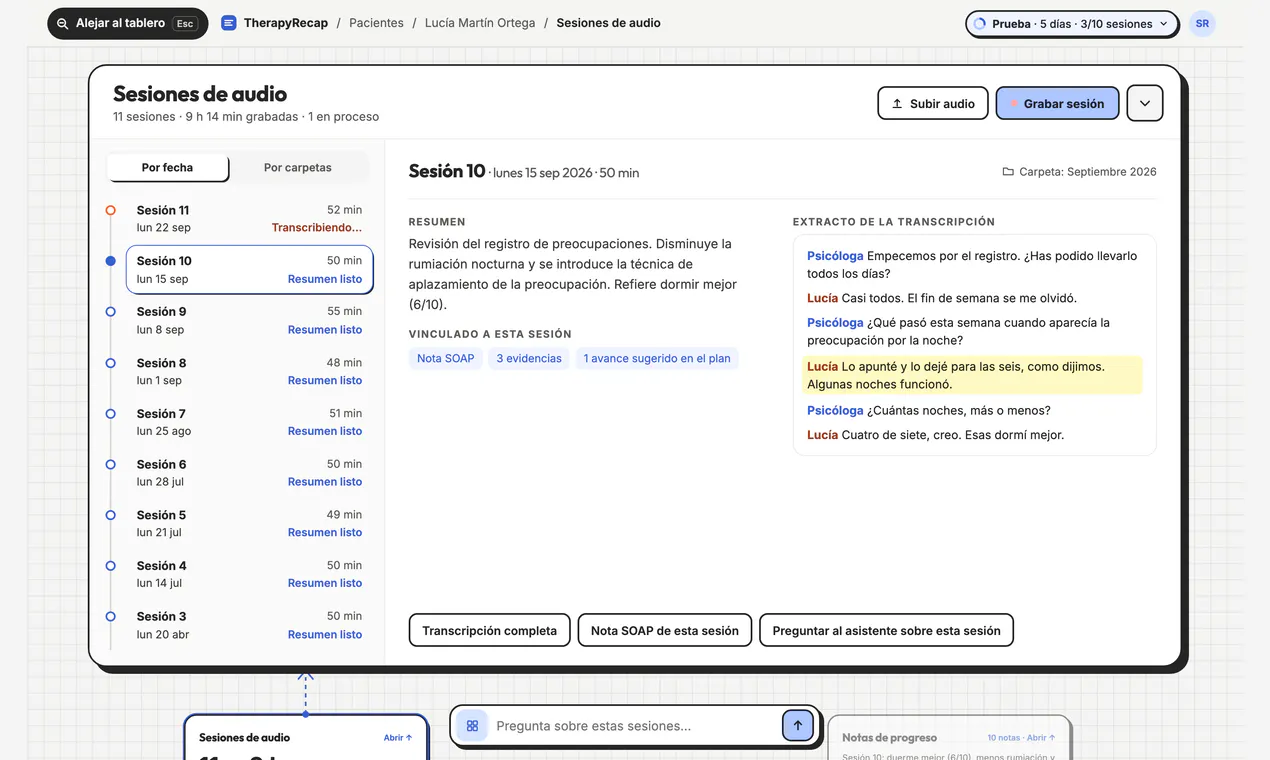Upload a file via Subir audio
This screenshot has height=760, width=1270.
pyautogui.click(x=933, y=103)
